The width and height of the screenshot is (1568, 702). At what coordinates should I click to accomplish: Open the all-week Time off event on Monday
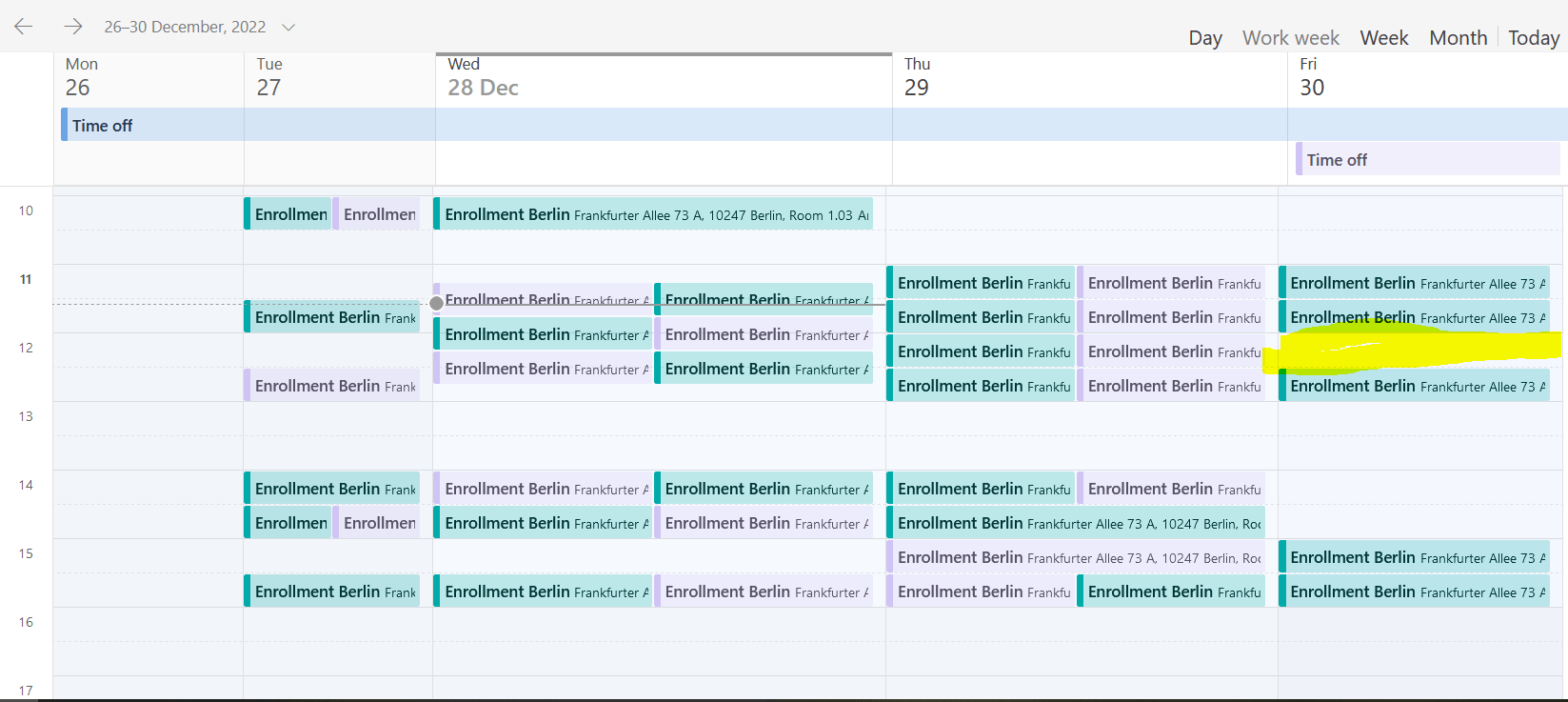[x=814, y=125]
